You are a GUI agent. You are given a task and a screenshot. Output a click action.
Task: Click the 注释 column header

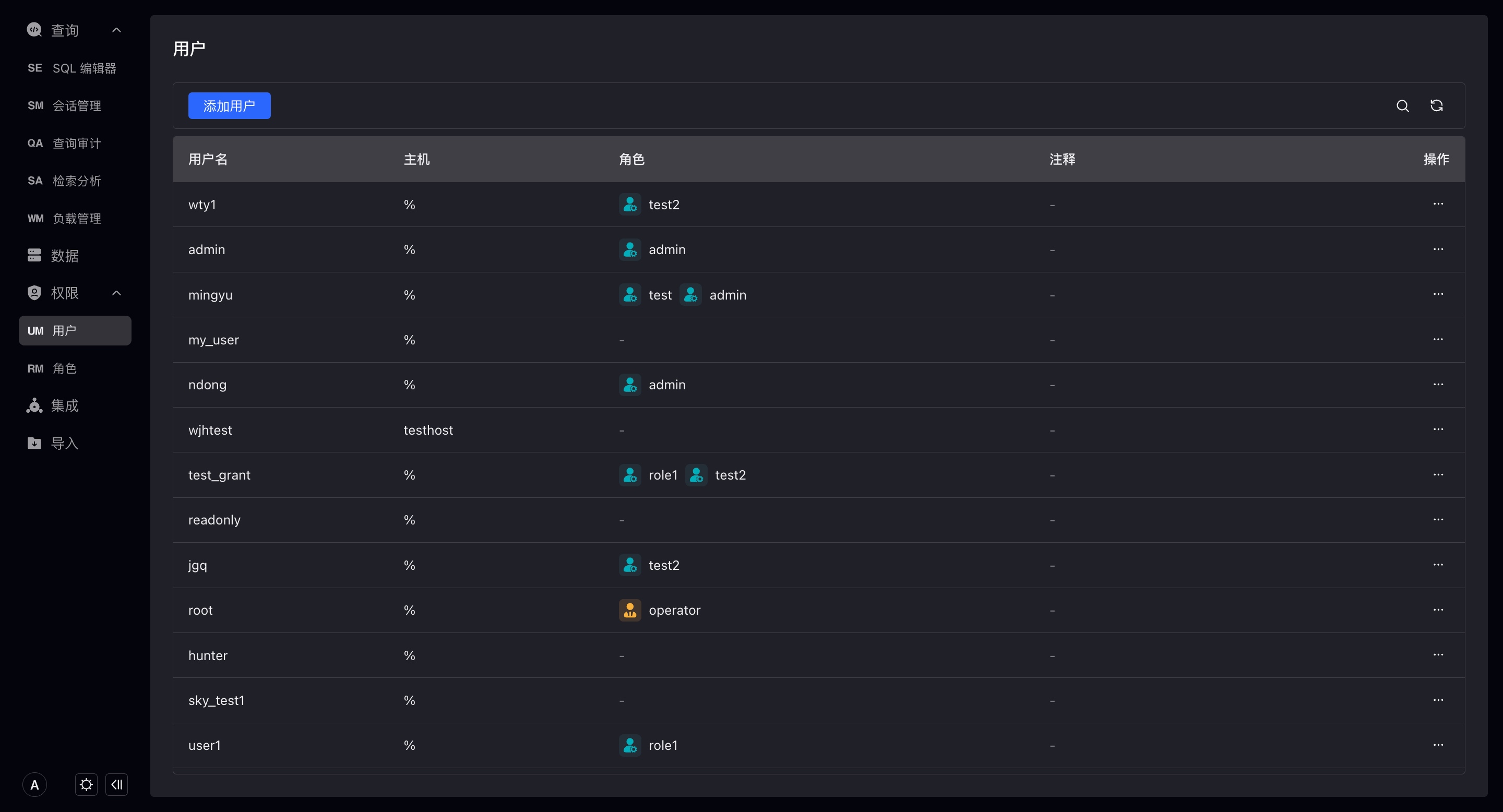pos(1063,159)
